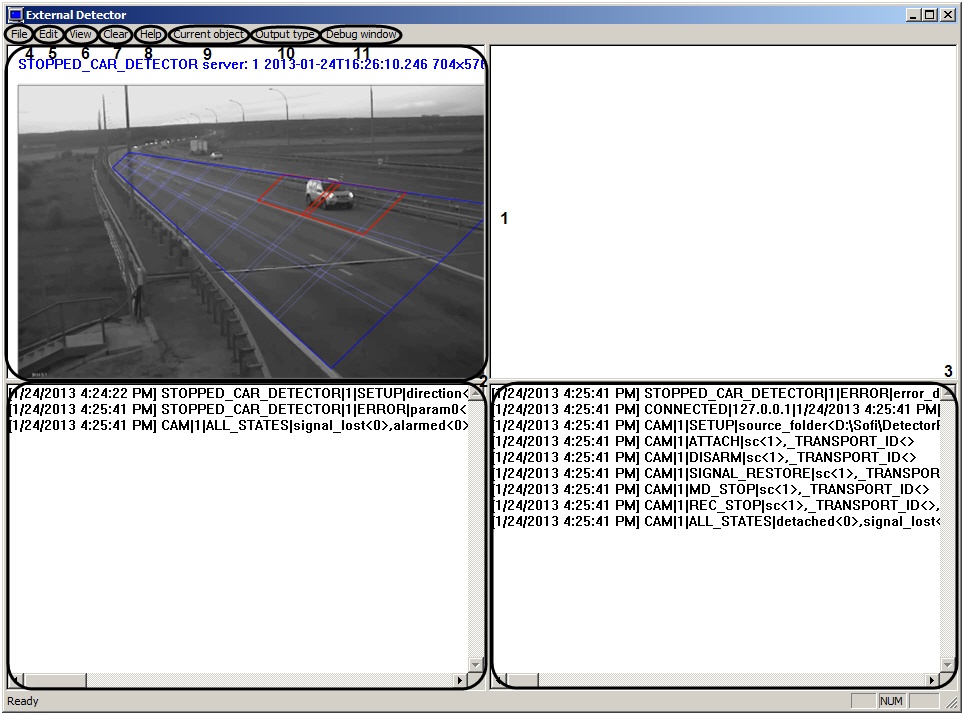Click the right log panel's scroll up arrow
964x715 pixels.
[x=947, y=393]
